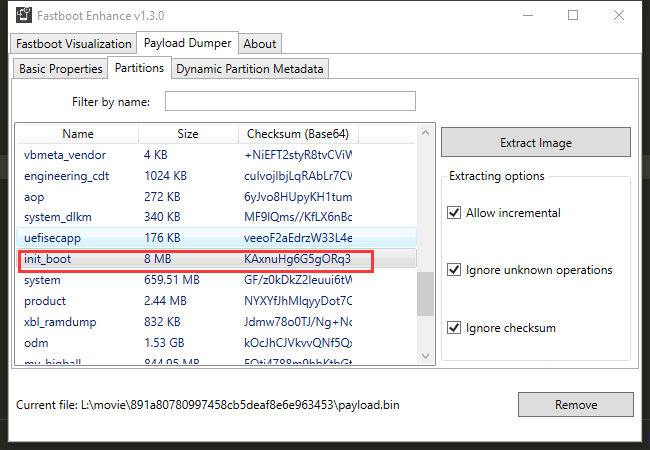Click the 1024 KB size cell
This screenshot has height=450, width=650.
click(x=165, y=176)
